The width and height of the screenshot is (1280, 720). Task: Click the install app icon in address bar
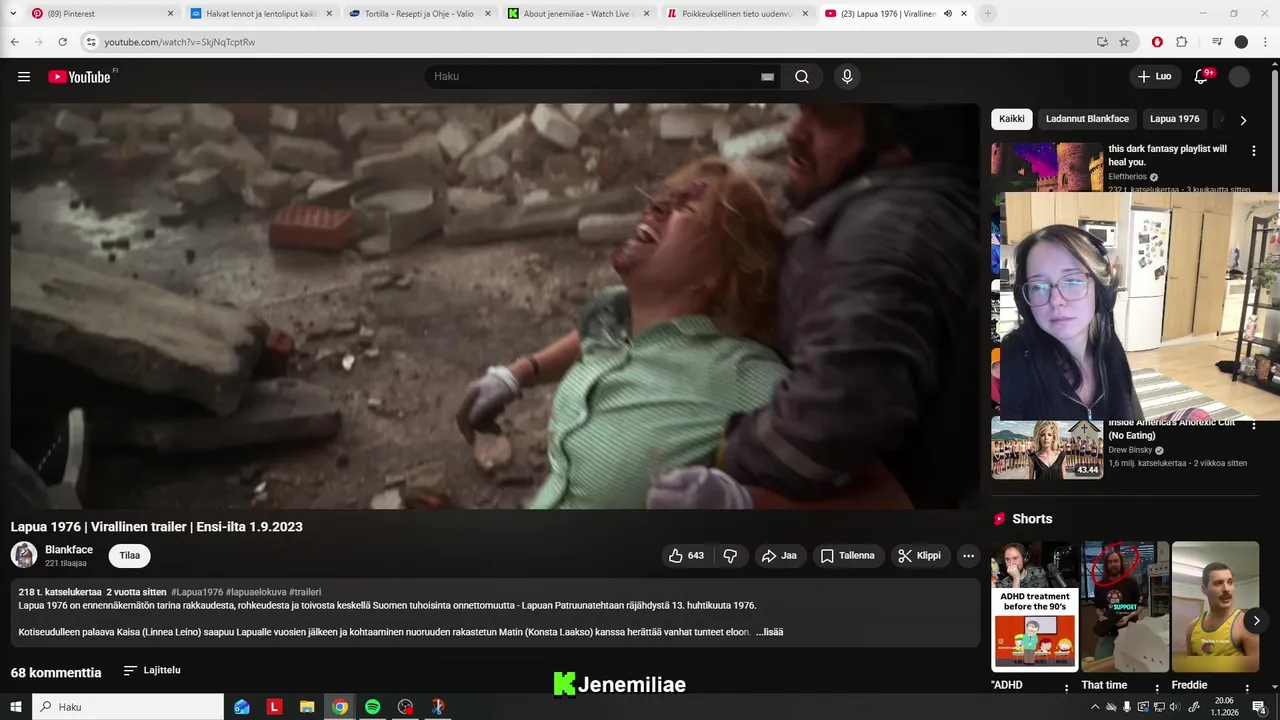pos(1102,42)
